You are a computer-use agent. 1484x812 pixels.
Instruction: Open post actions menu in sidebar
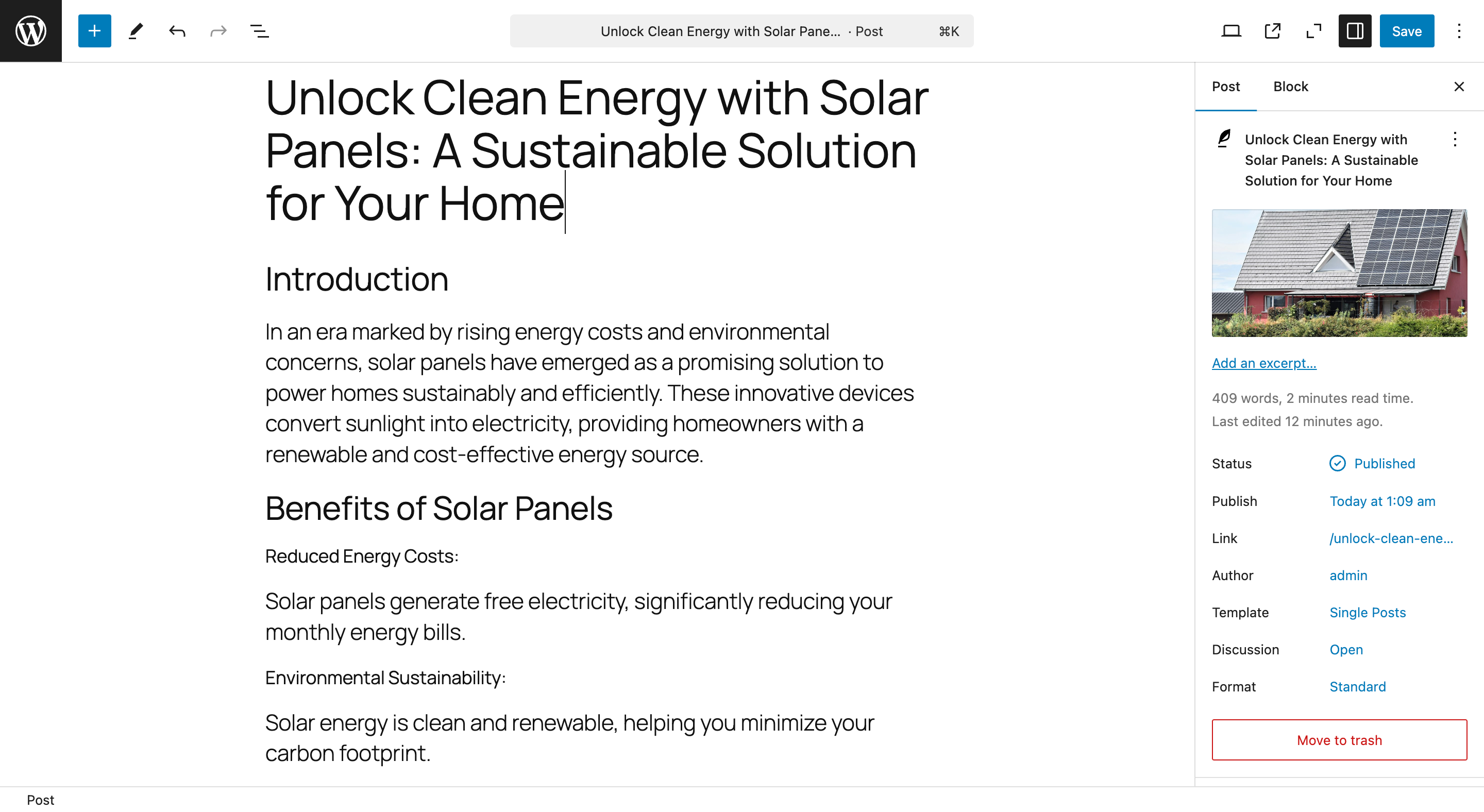(1454, 139)
